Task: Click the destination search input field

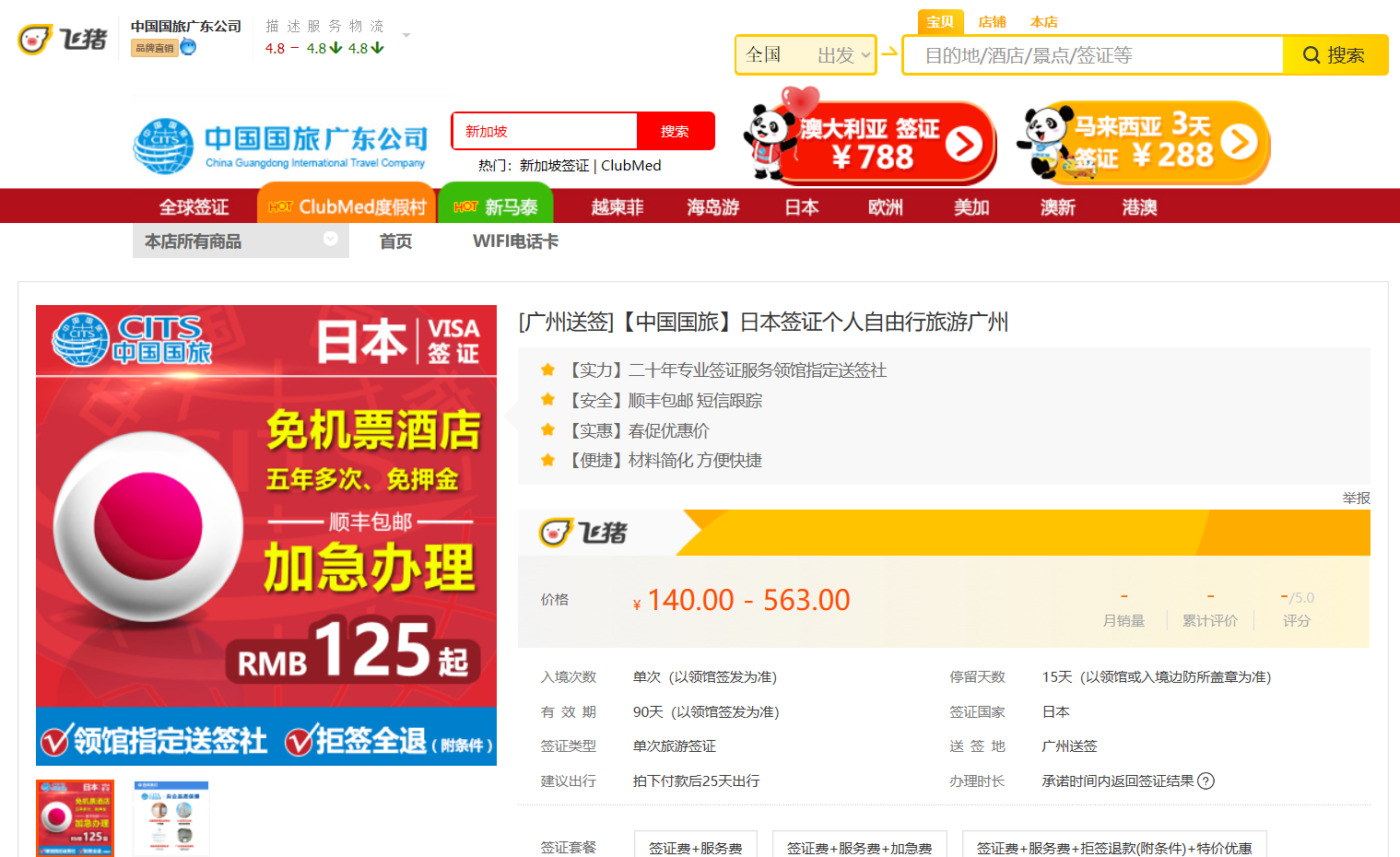Action: pos(1092,55)
